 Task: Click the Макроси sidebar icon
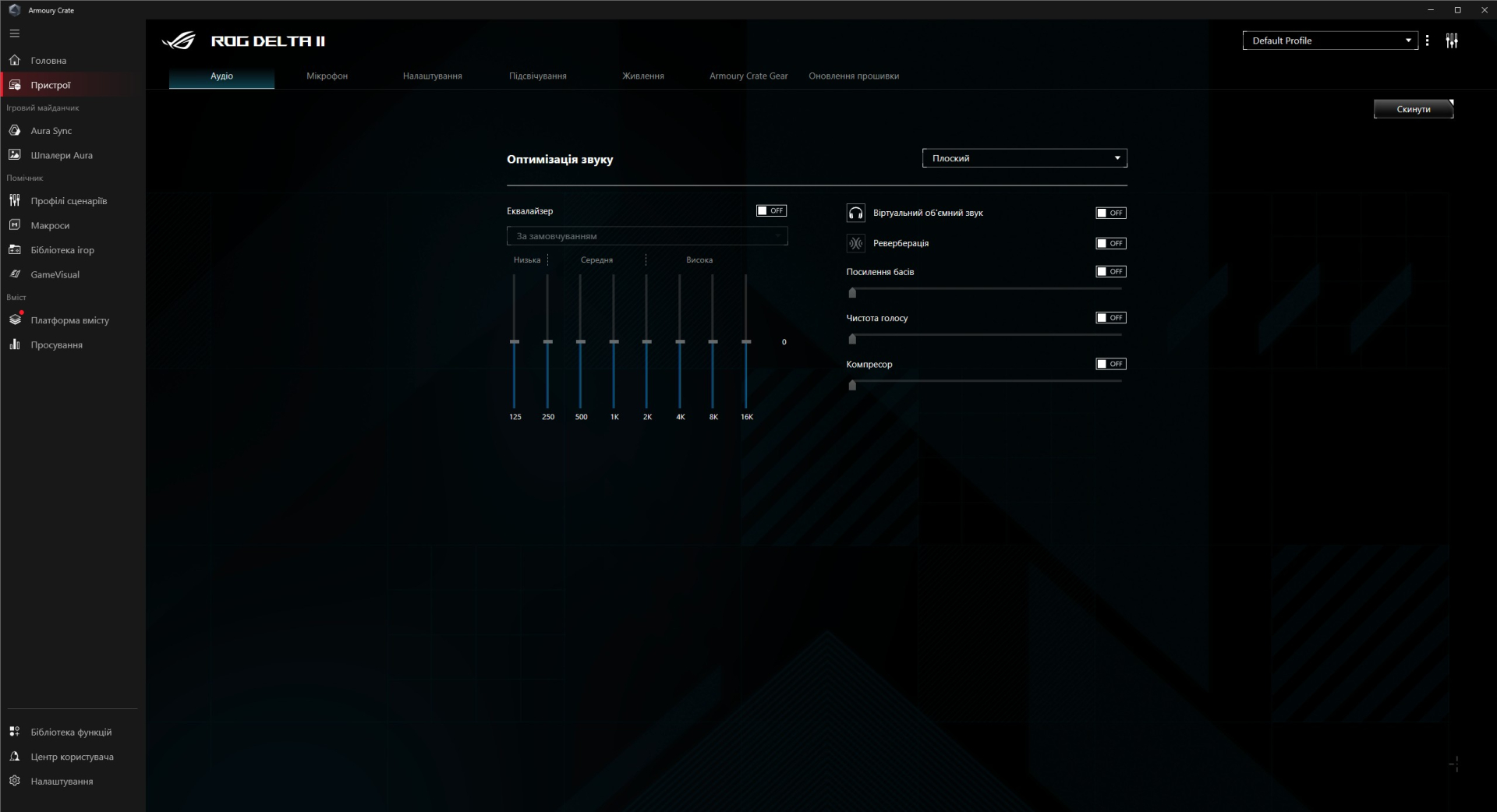click(x=15, y=225)
